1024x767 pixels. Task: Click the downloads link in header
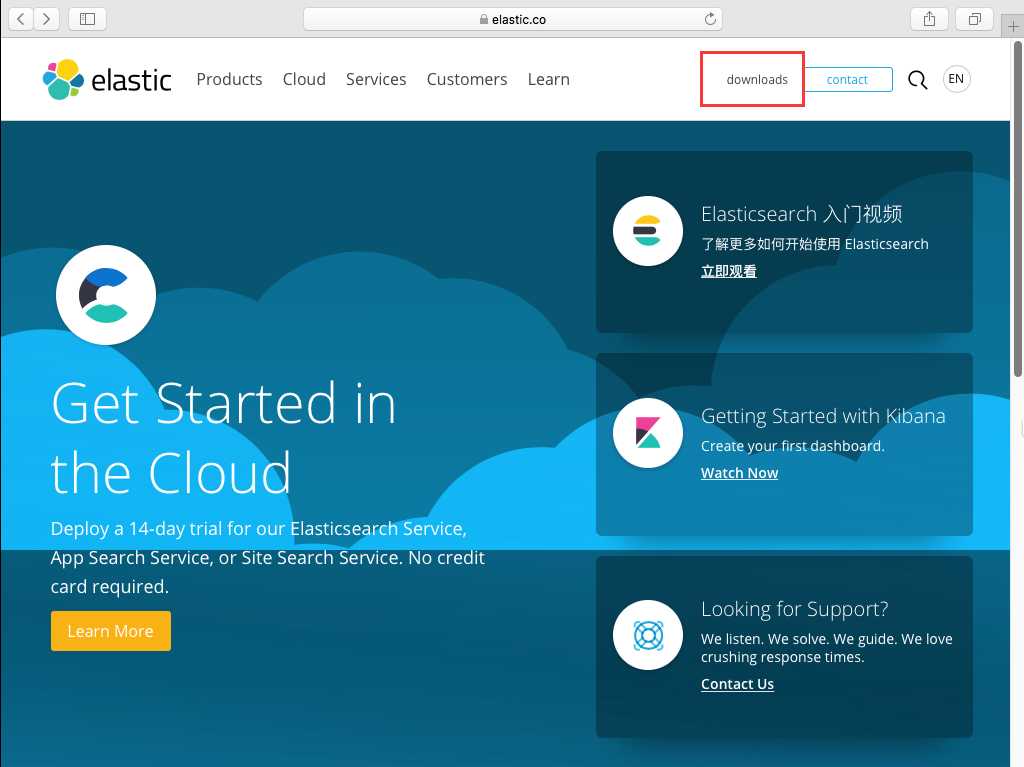pos(757,80)
